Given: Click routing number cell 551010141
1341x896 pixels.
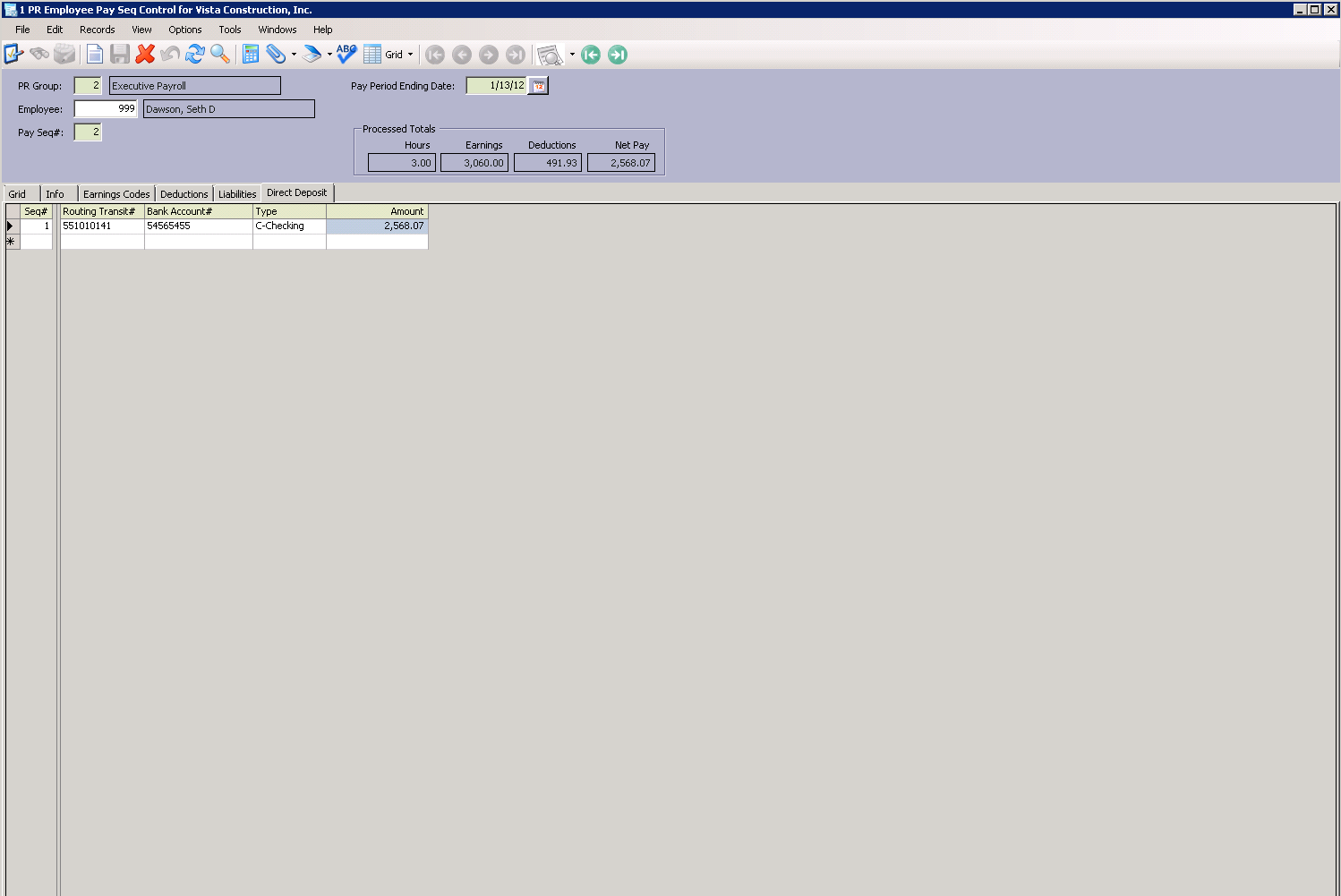Looking at the screenshot, I should click(x=102, y=226).
